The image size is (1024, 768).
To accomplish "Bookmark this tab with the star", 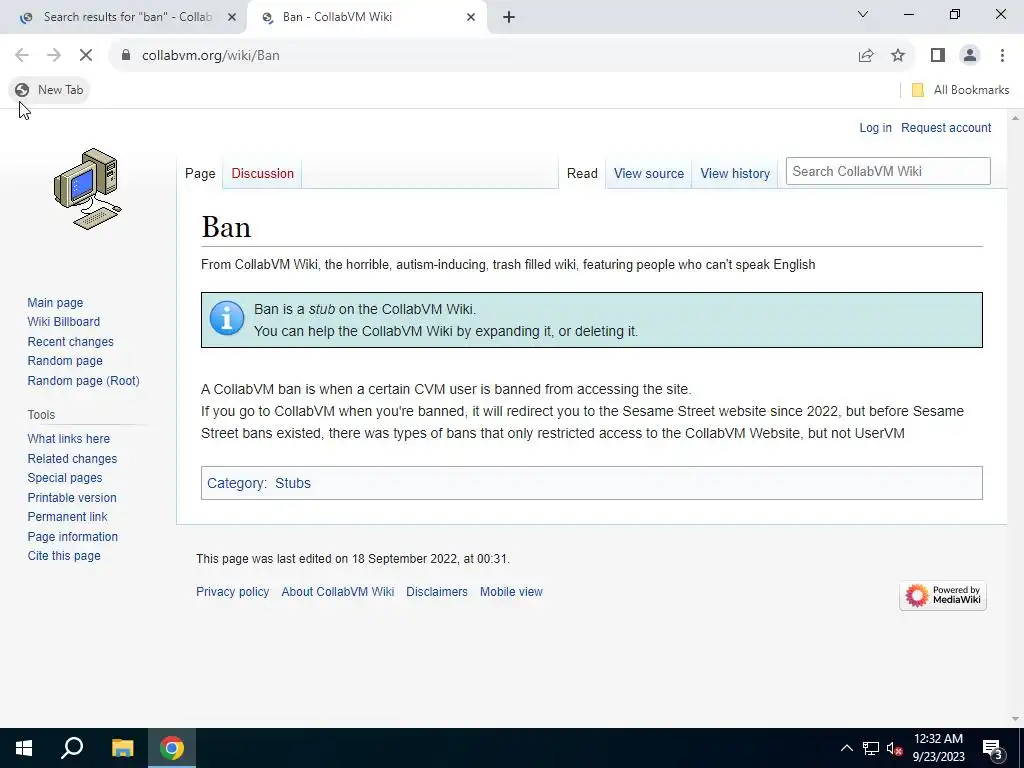I will point(898,56).
